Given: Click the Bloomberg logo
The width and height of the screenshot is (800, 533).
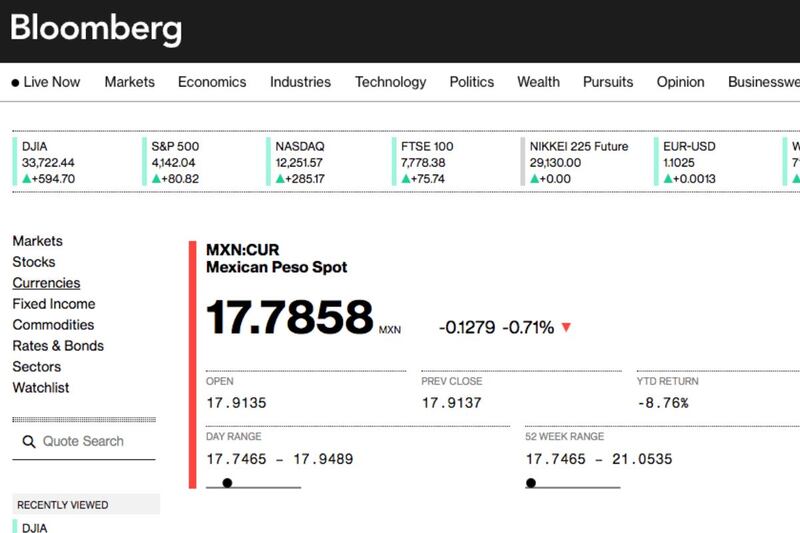Looking at the screenshot, I should pyautogui.click(x=96, y=28).
